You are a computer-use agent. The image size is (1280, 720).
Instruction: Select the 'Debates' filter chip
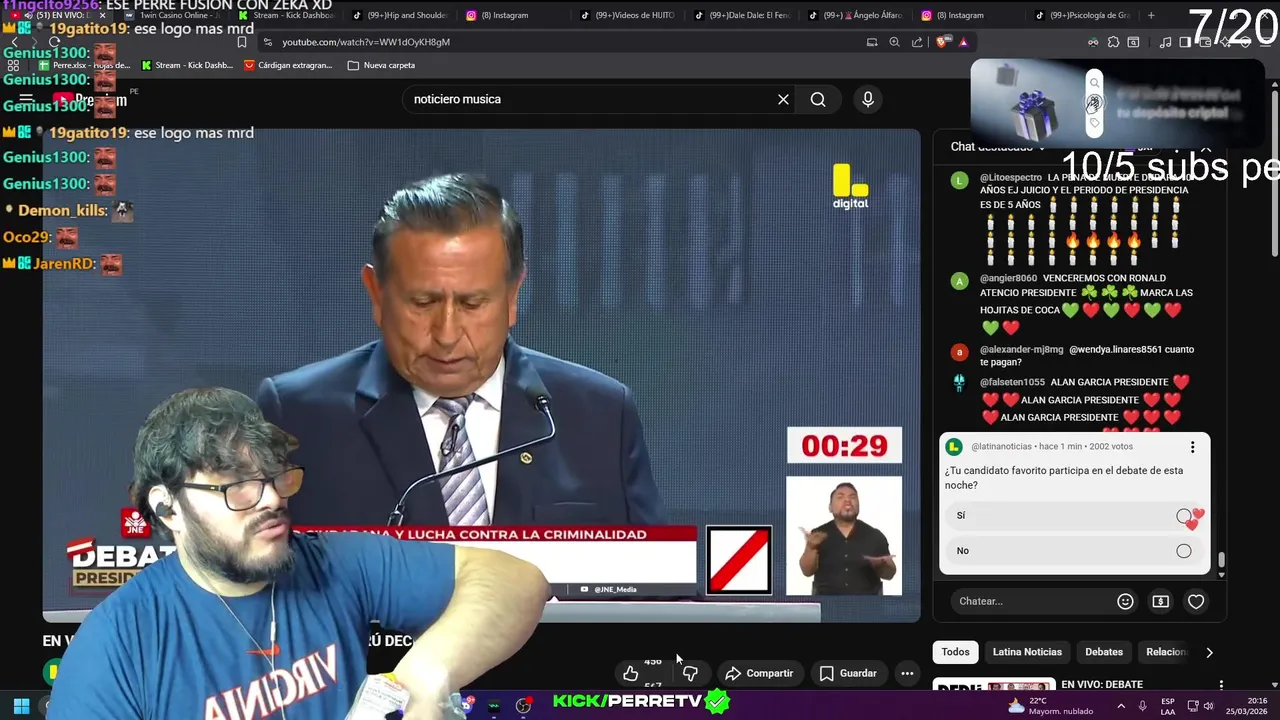(x=1104, y=652)
